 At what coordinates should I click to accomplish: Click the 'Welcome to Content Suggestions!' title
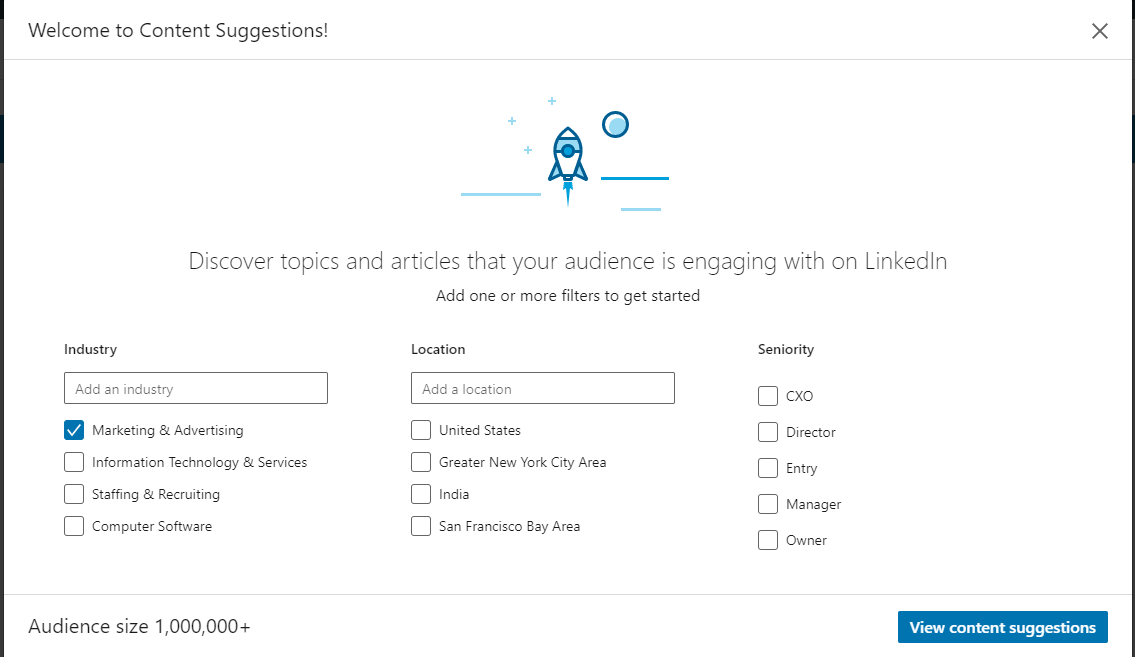(178, 30)
